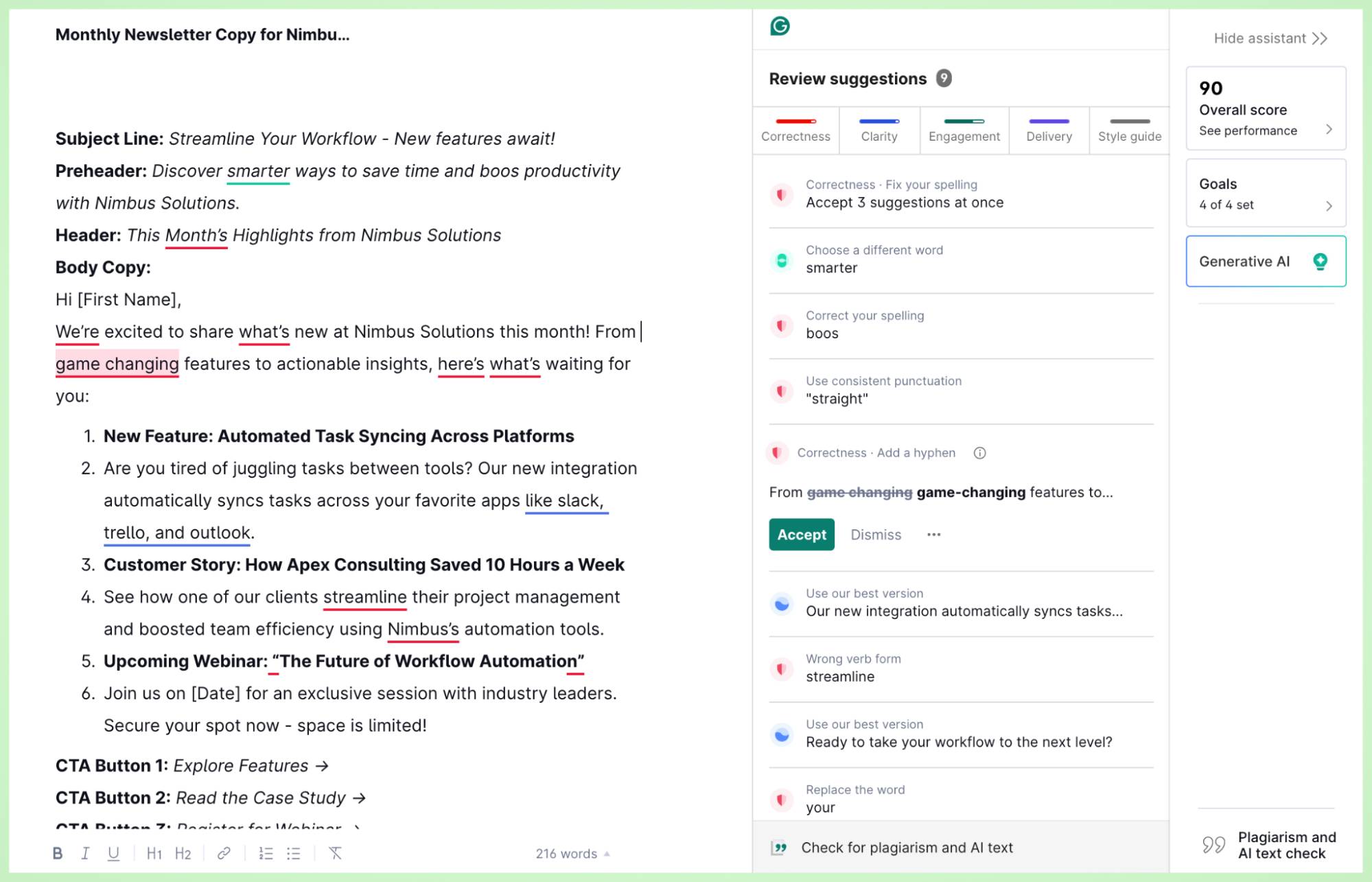Click green icon beside 'smarter' suggestion

coord(781,260)
